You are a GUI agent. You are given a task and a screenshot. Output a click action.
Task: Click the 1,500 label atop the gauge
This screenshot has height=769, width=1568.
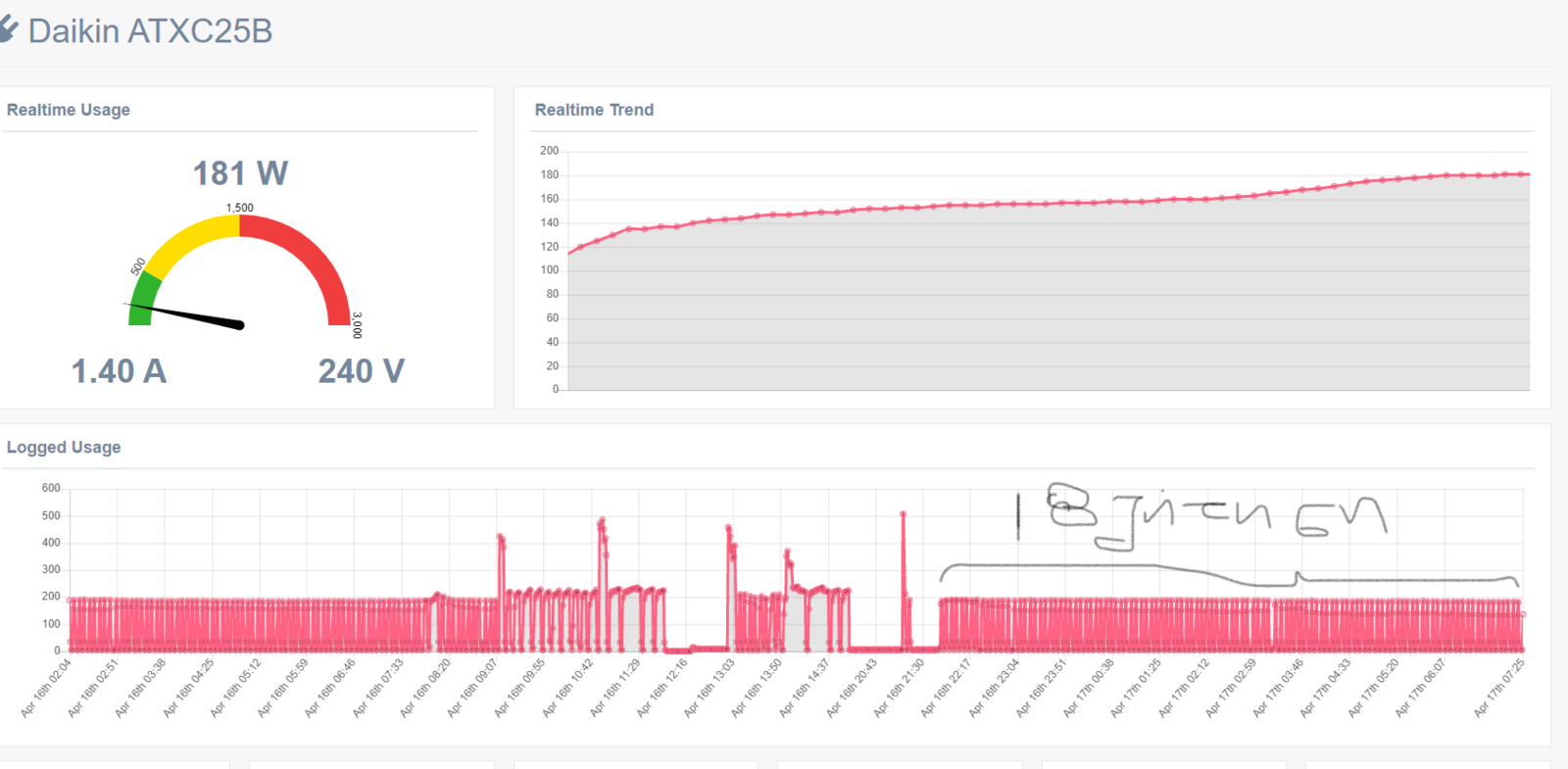tap(240, 208)
